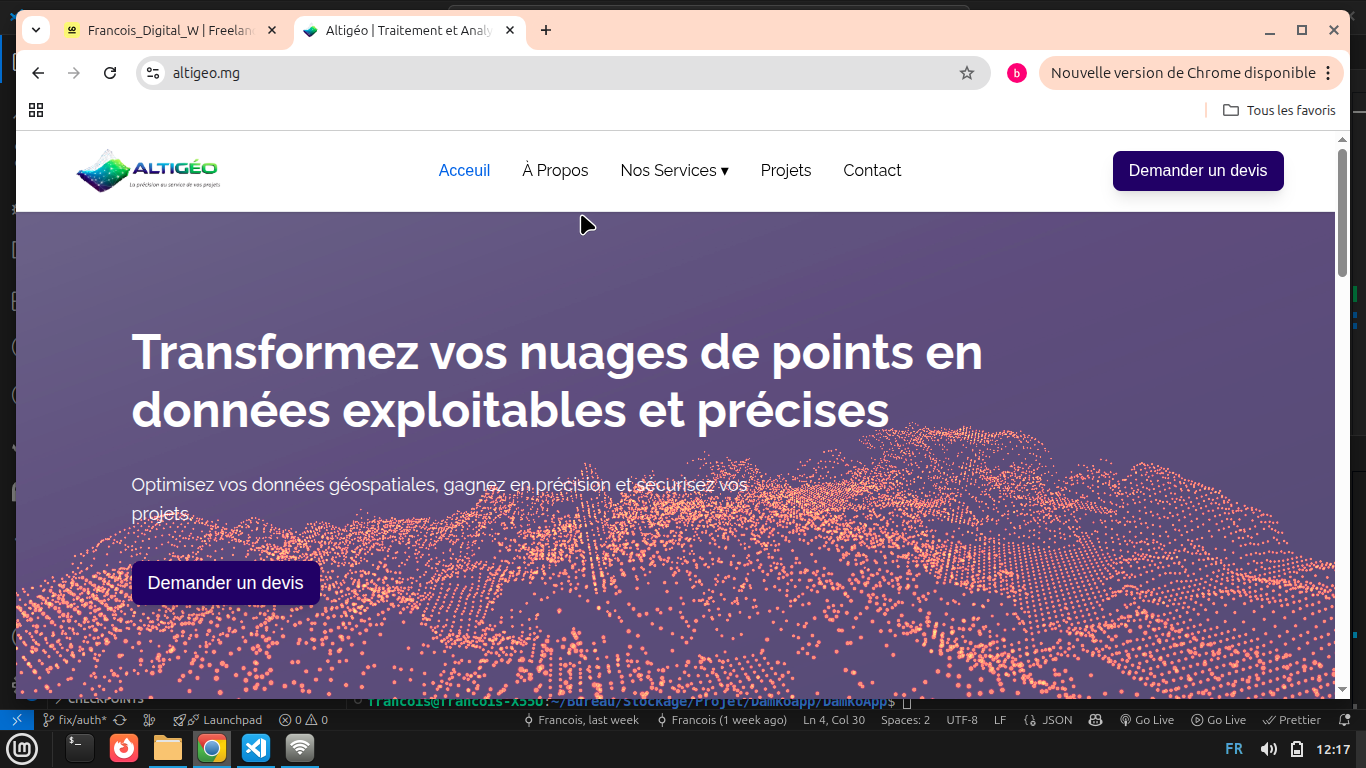Bookmark this page with the star icon

coord(967,73)
